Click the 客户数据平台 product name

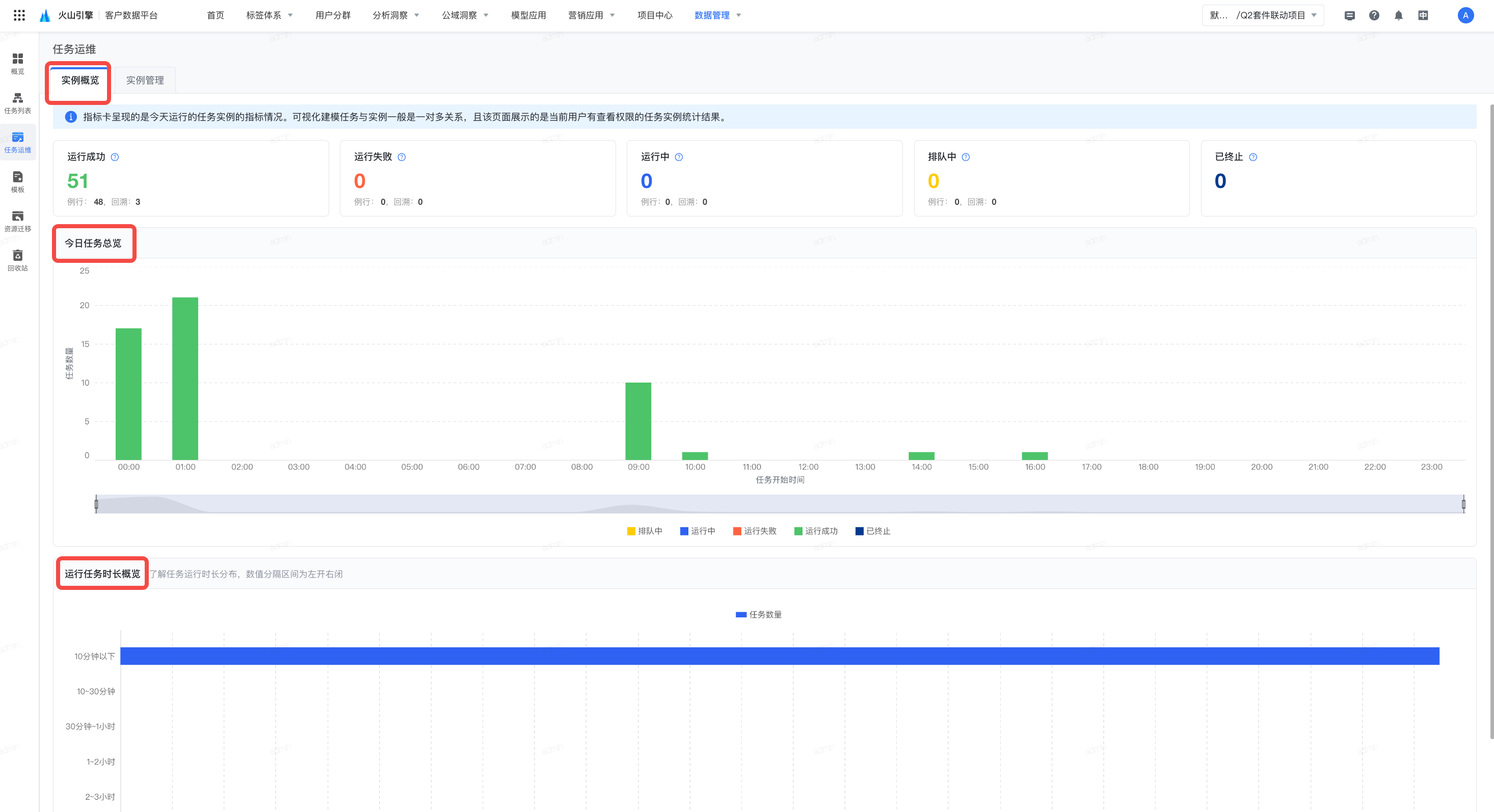coord(131,16)
